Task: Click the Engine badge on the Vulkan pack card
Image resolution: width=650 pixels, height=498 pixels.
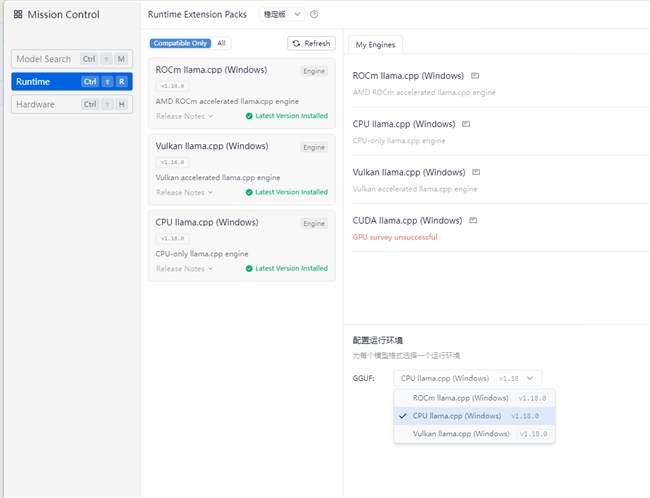Action: point(314,147)
